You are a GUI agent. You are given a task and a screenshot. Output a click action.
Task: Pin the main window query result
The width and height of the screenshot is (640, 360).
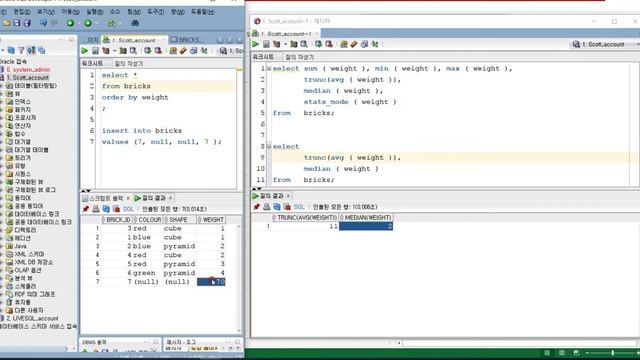pyautogui.click(x=86, y=209)
